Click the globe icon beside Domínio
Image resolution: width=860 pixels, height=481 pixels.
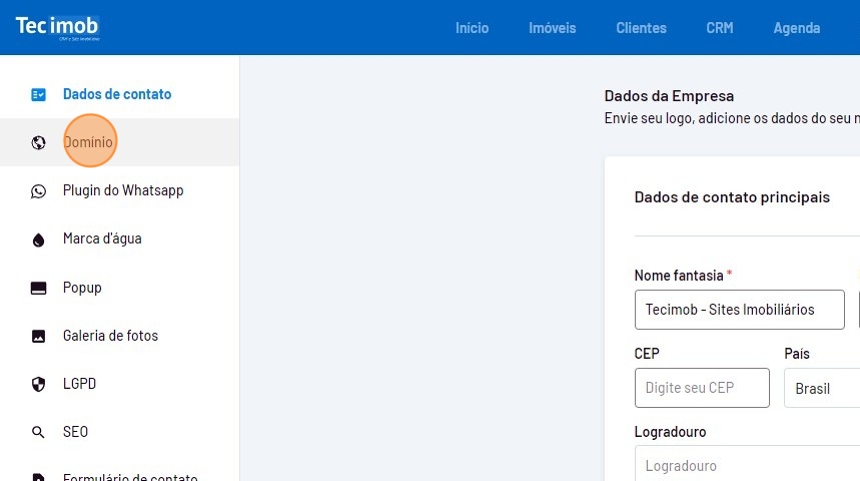pyautogui.click(x=39, y=143)
